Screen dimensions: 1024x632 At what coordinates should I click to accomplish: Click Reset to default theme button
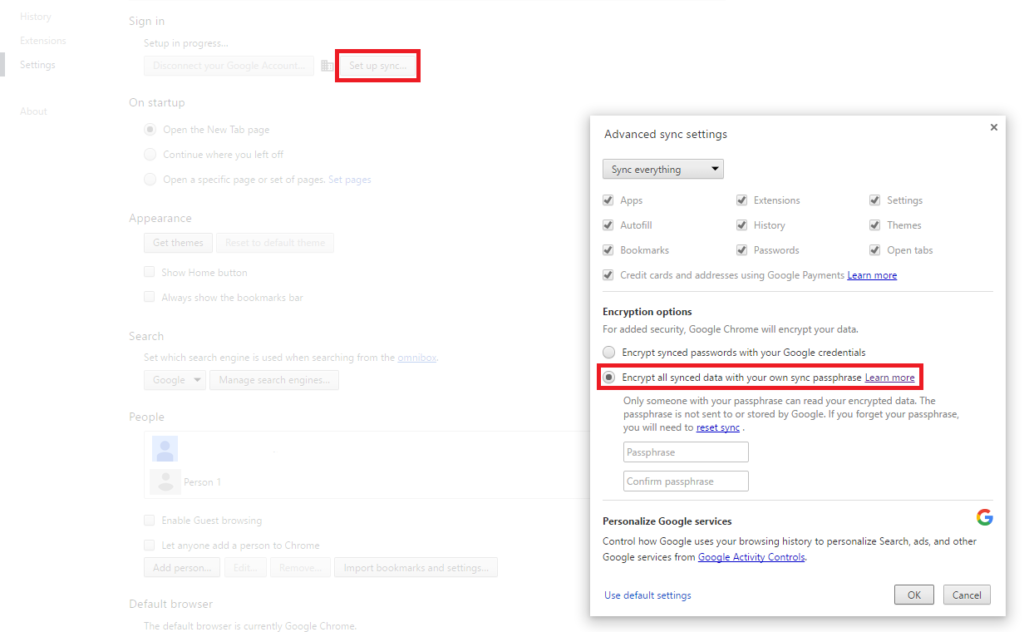pyautogui.click(x=275, y=243)
